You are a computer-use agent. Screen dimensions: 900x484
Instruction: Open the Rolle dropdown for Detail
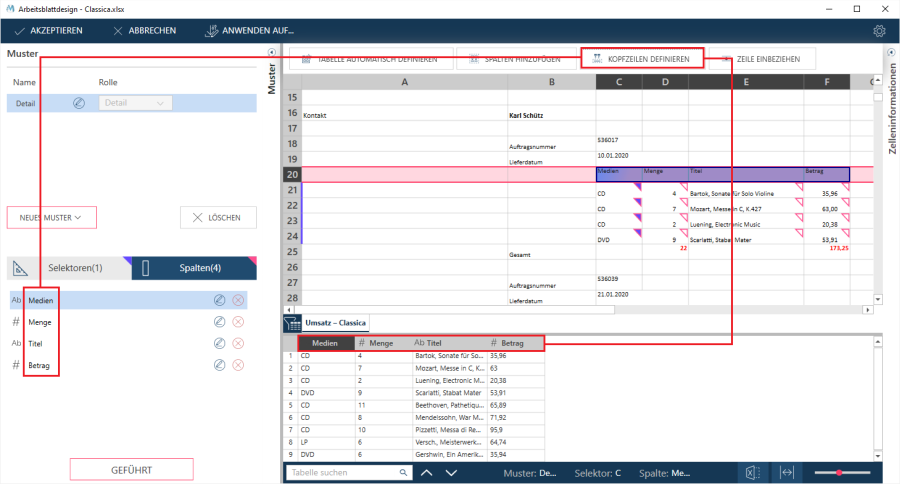[135, 102]
